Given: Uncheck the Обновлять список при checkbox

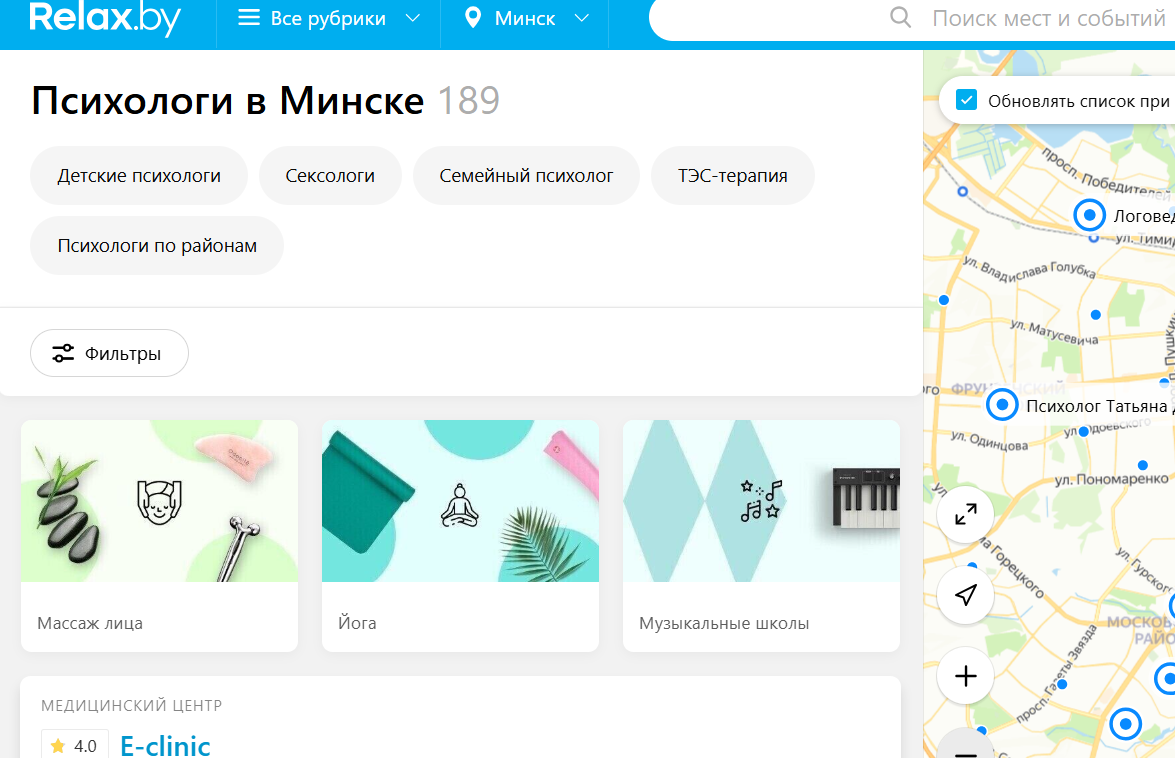Looking at the screenshot, I should pos(967,100).
